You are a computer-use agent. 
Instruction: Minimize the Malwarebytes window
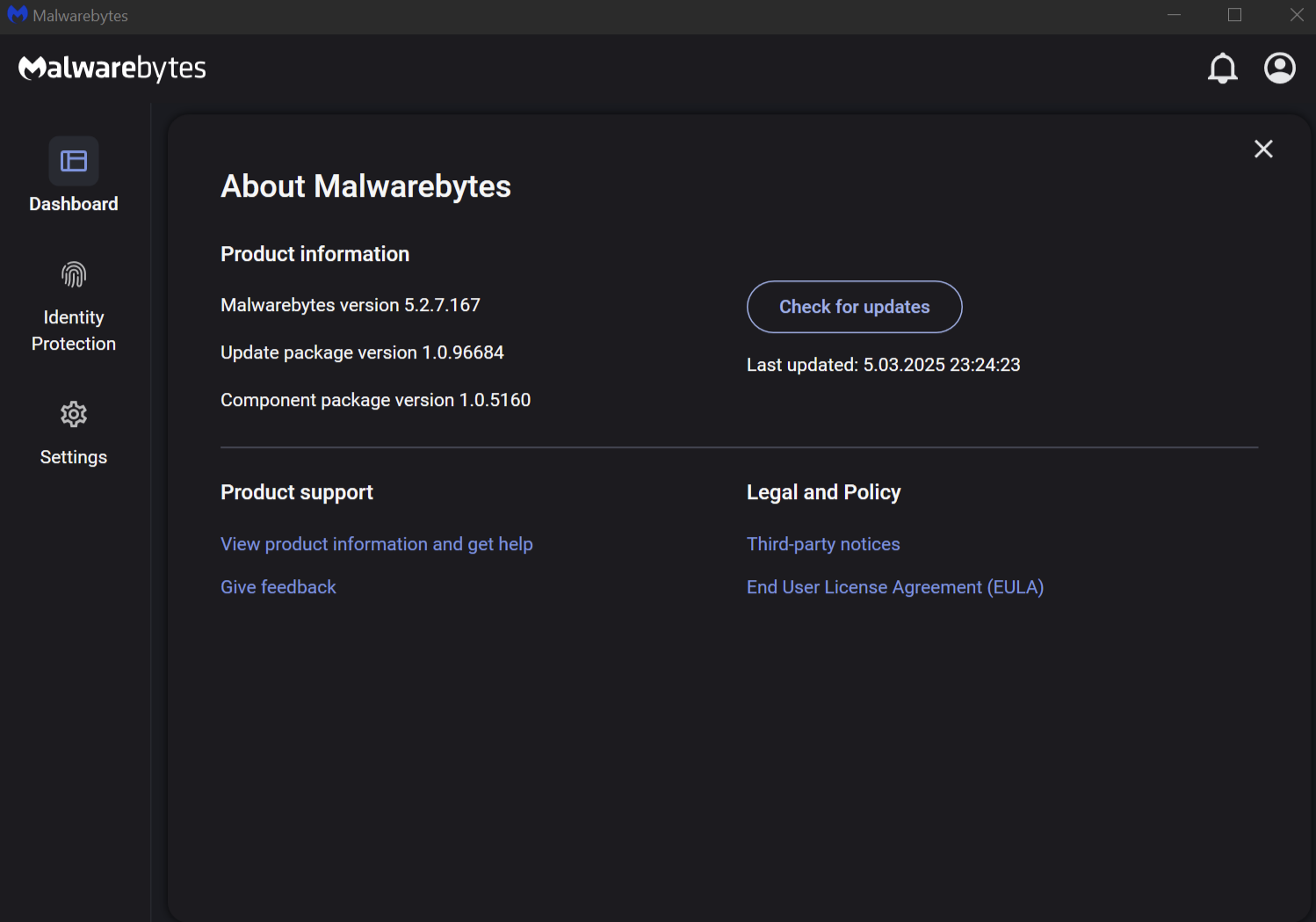1174,15
